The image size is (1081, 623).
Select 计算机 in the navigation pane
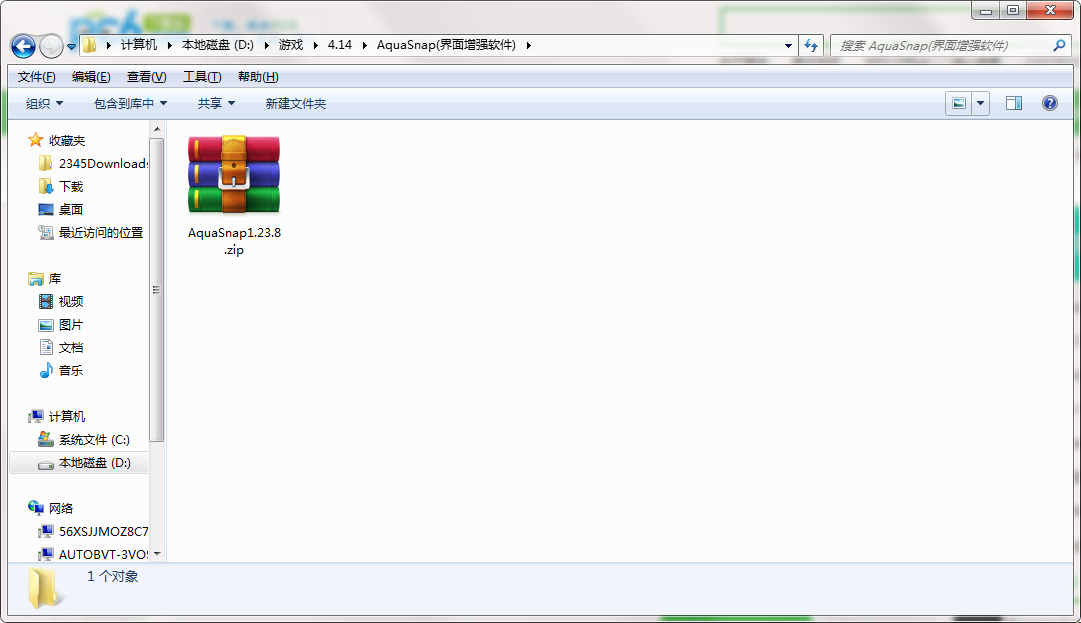67,416
